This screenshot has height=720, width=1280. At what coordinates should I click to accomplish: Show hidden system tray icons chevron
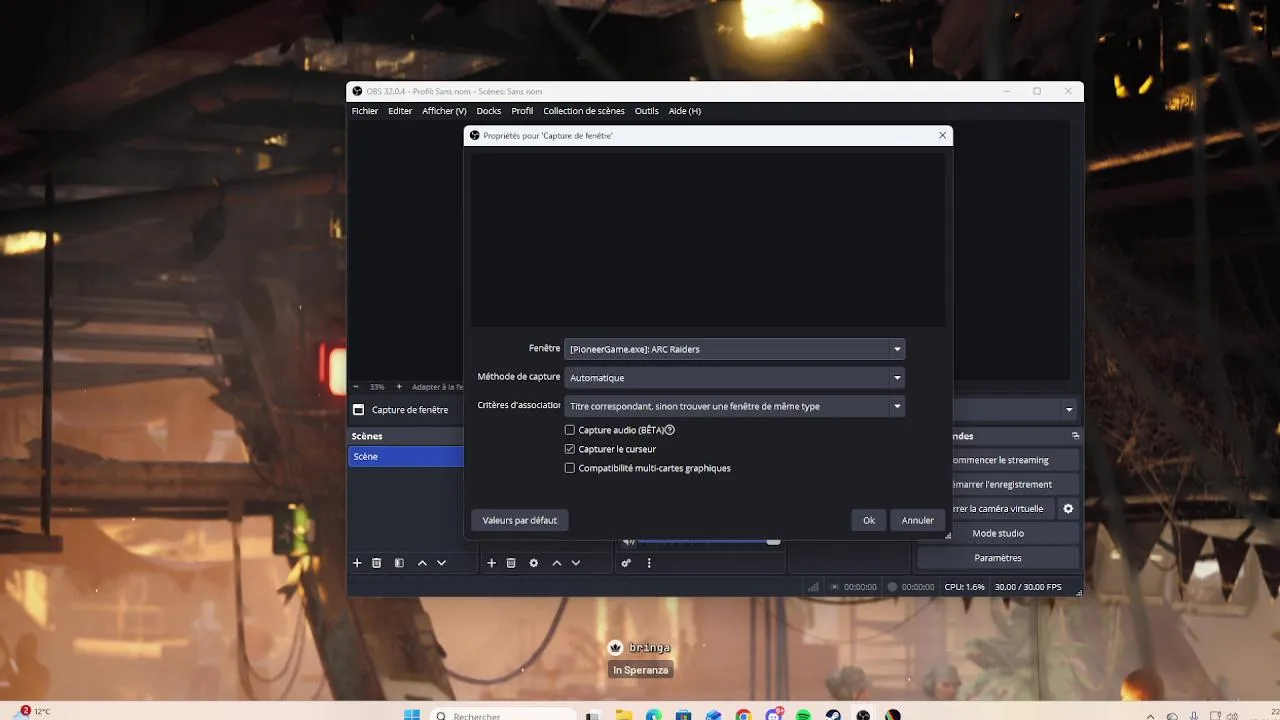click(x=1148, y=716)
